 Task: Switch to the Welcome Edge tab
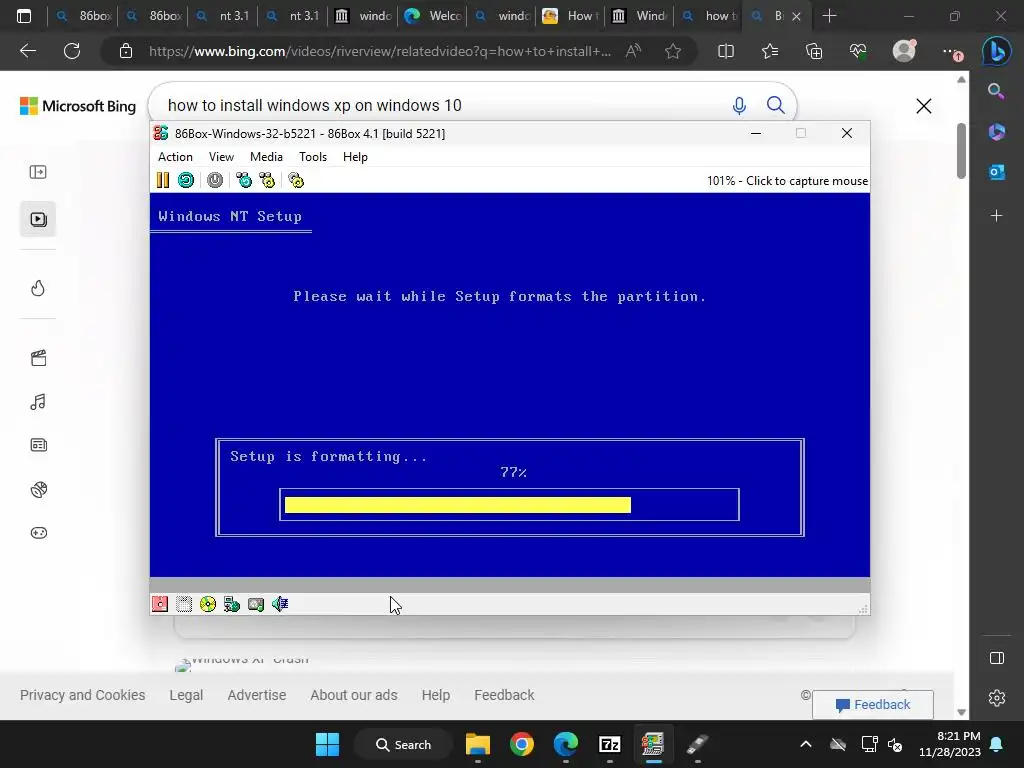[x=432, y=16]
